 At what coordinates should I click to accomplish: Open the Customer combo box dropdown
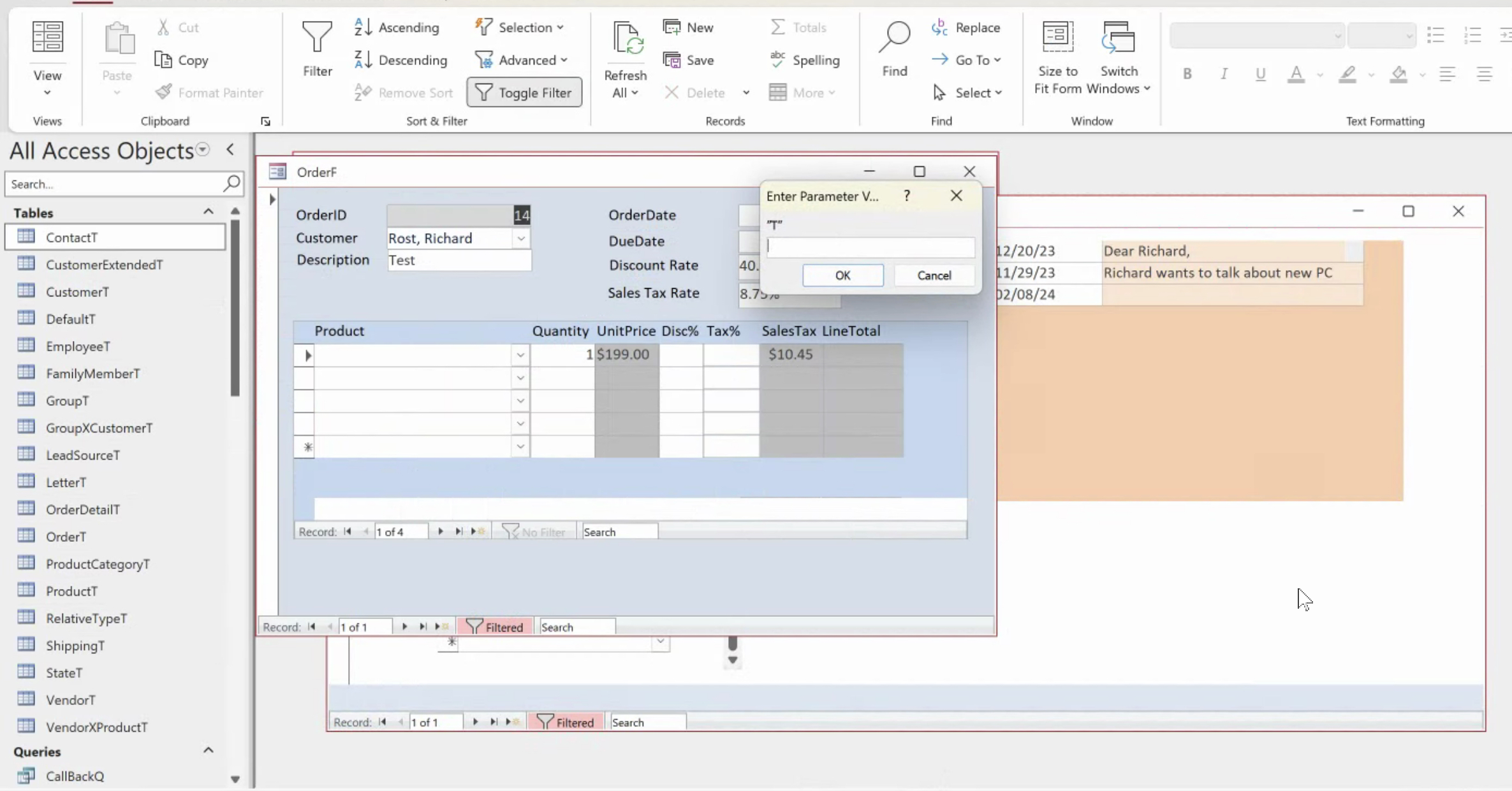pos(521,238)
